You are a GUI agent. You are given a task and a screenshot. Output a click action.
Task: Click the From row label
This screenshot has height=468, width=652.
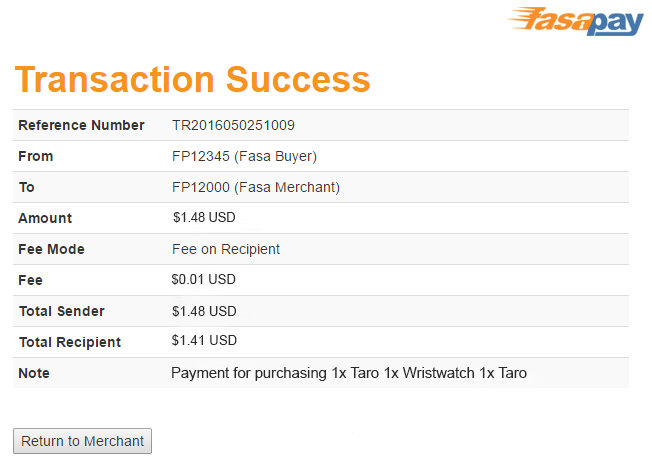click(x=36, y=156)
